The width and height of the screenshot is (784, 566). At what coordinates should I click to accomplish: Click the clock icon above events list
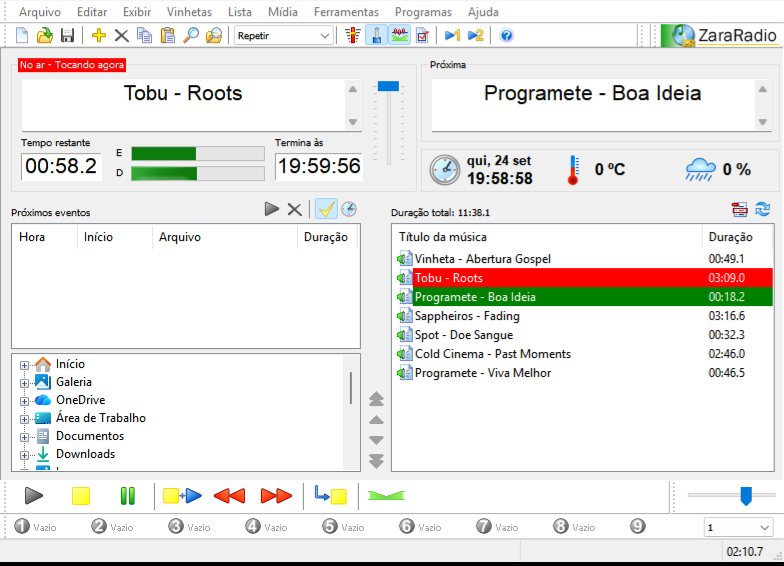point(348,209)
